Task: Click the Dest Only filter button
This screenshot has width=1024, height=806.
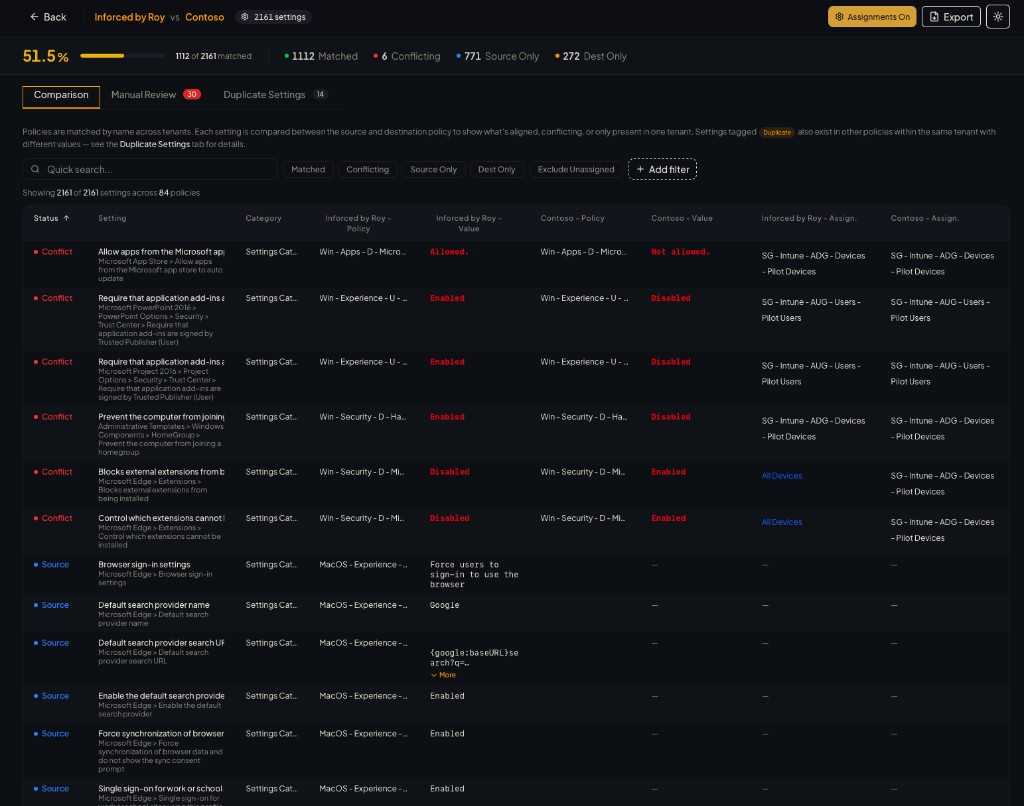Action: (497, 169)
